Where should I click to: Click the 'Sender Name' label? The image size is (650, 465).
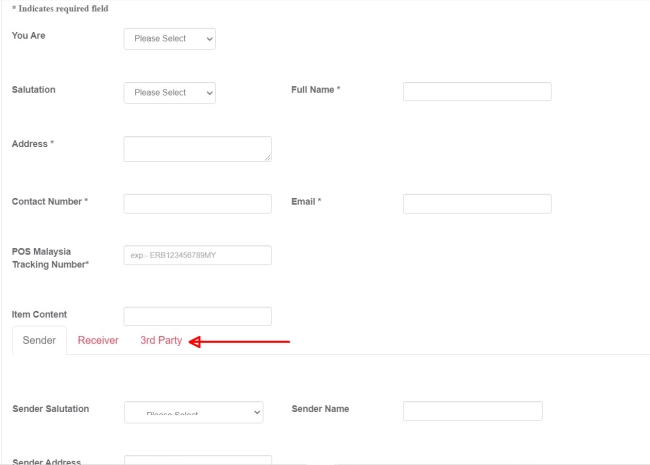[320, 409]
